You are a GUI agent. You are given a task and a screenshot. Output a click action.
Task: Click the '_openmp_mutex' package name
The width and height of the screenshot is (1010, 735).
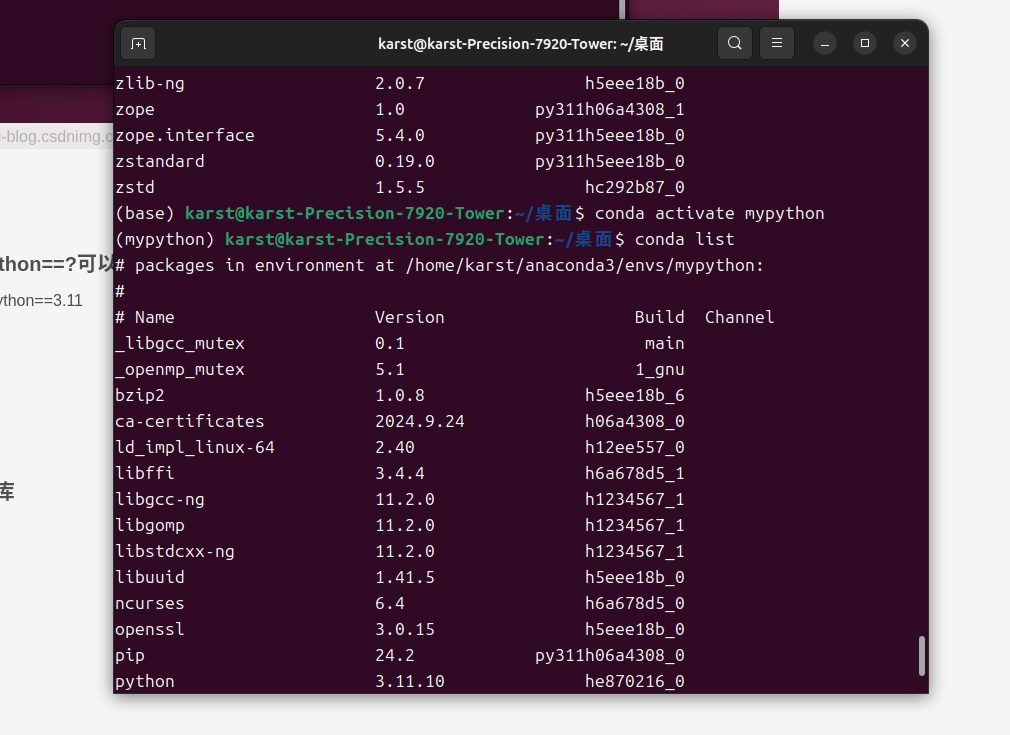[180, 370]
